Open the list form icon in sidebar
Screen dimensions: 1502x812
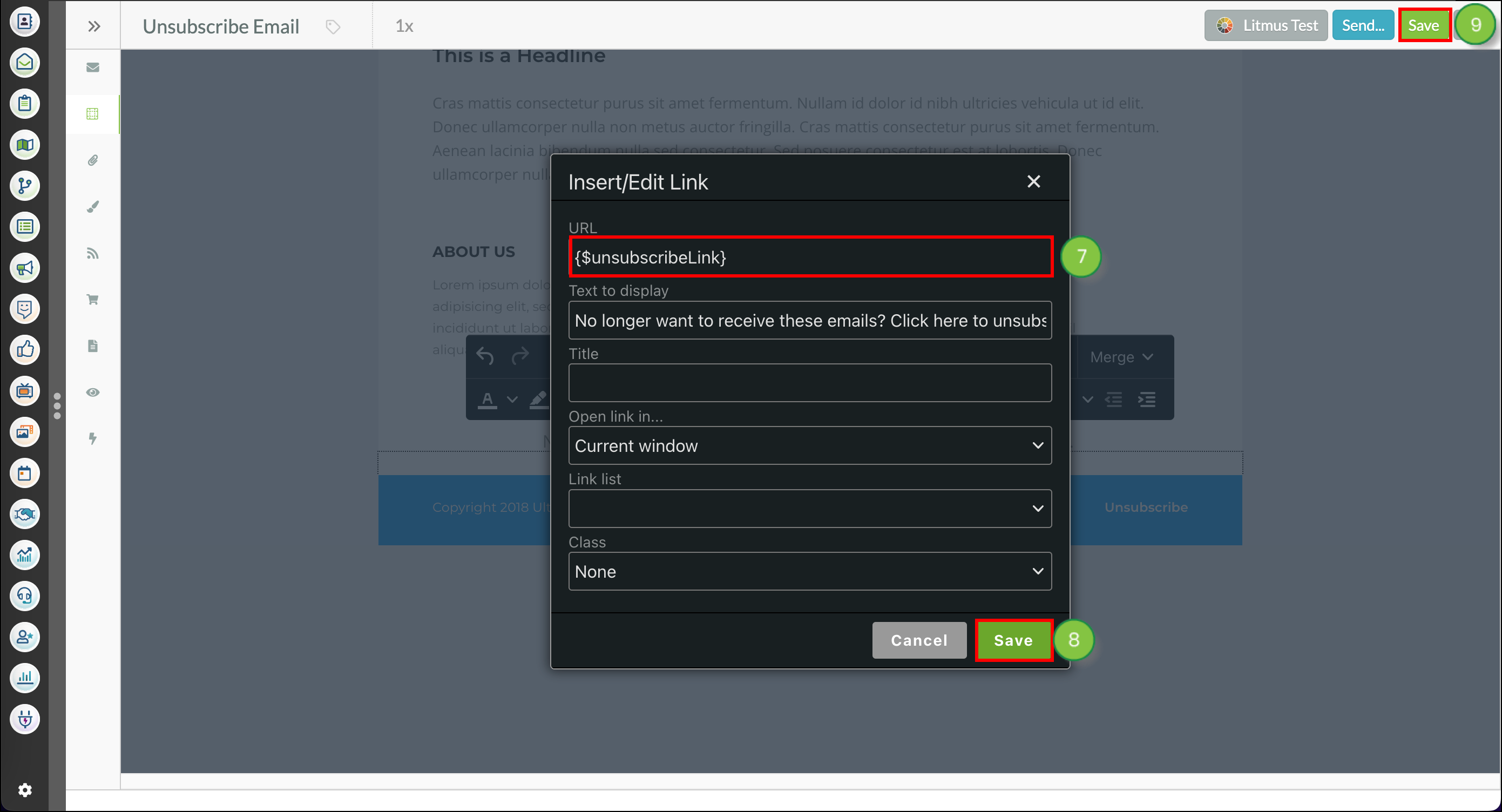24,227
